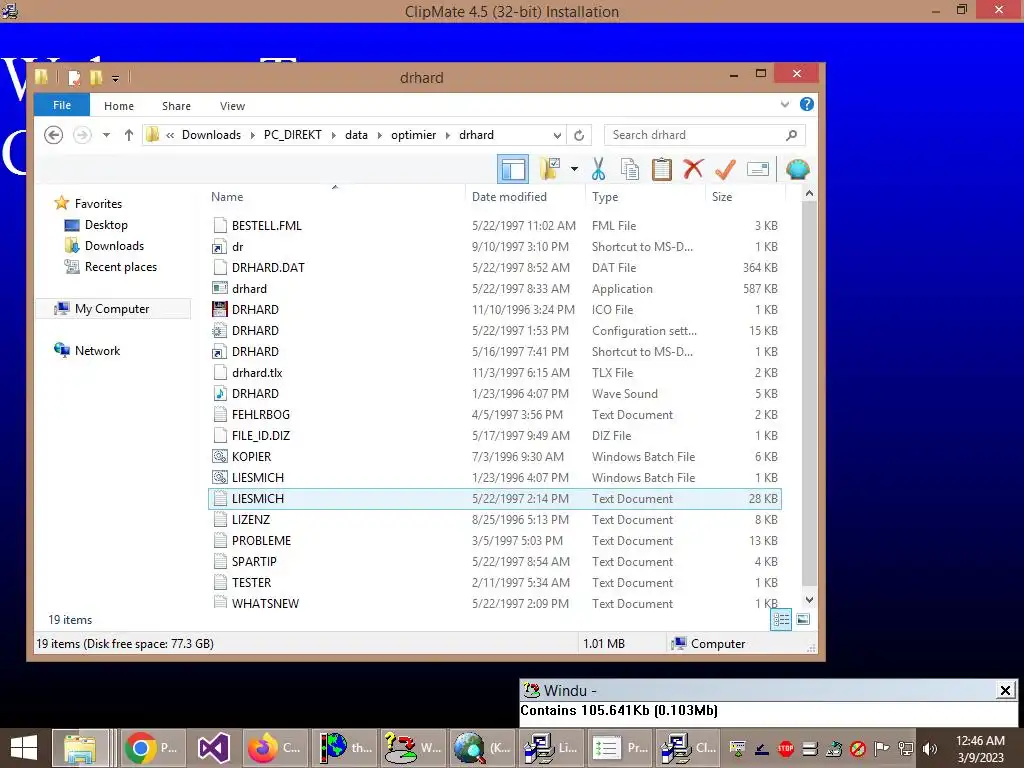Open Downloads in Favorites

tap(114, 246)
